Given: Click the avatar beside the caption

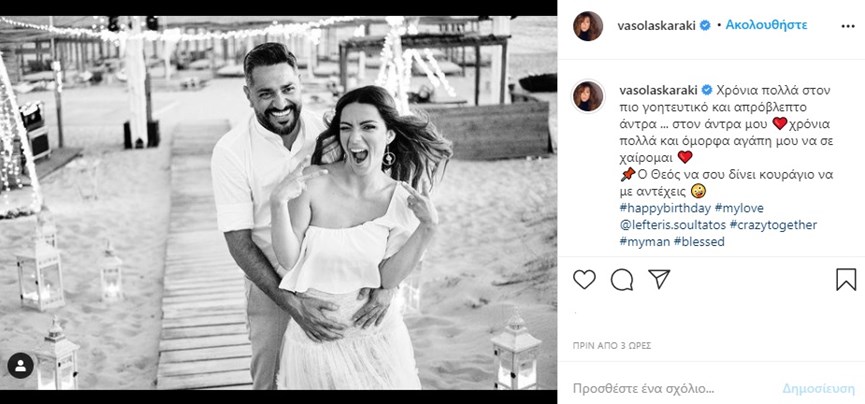Looking at the screenshot, I should (x=588, y=96).
